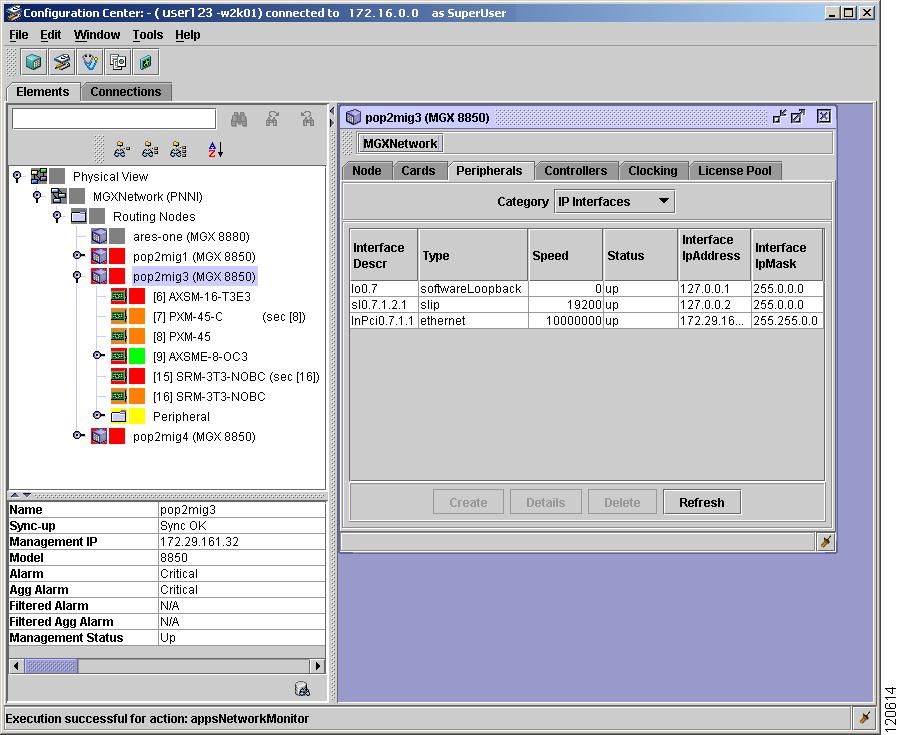Viewport: 899px width, 735px height.
Task: Expand the pop2mig1 (MGX 8850) node
Action: (x=79, y=256)
